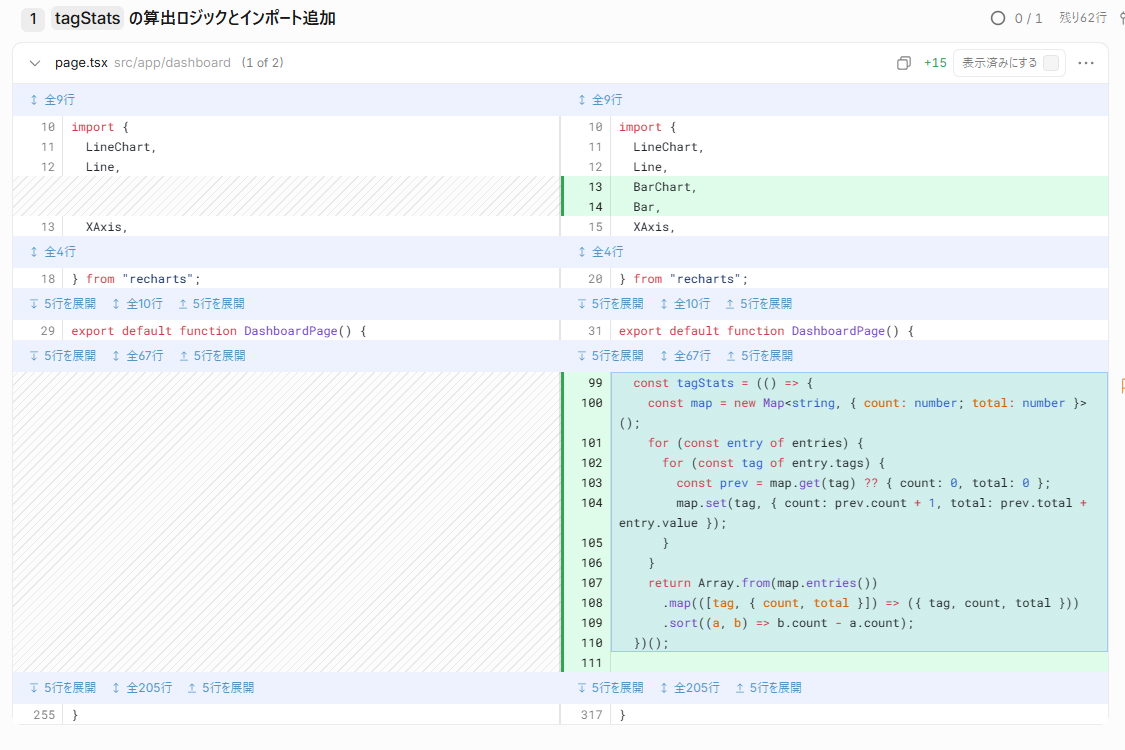Click the step number 1 badge
This screenshot has height=750, width=1125.
32,19
